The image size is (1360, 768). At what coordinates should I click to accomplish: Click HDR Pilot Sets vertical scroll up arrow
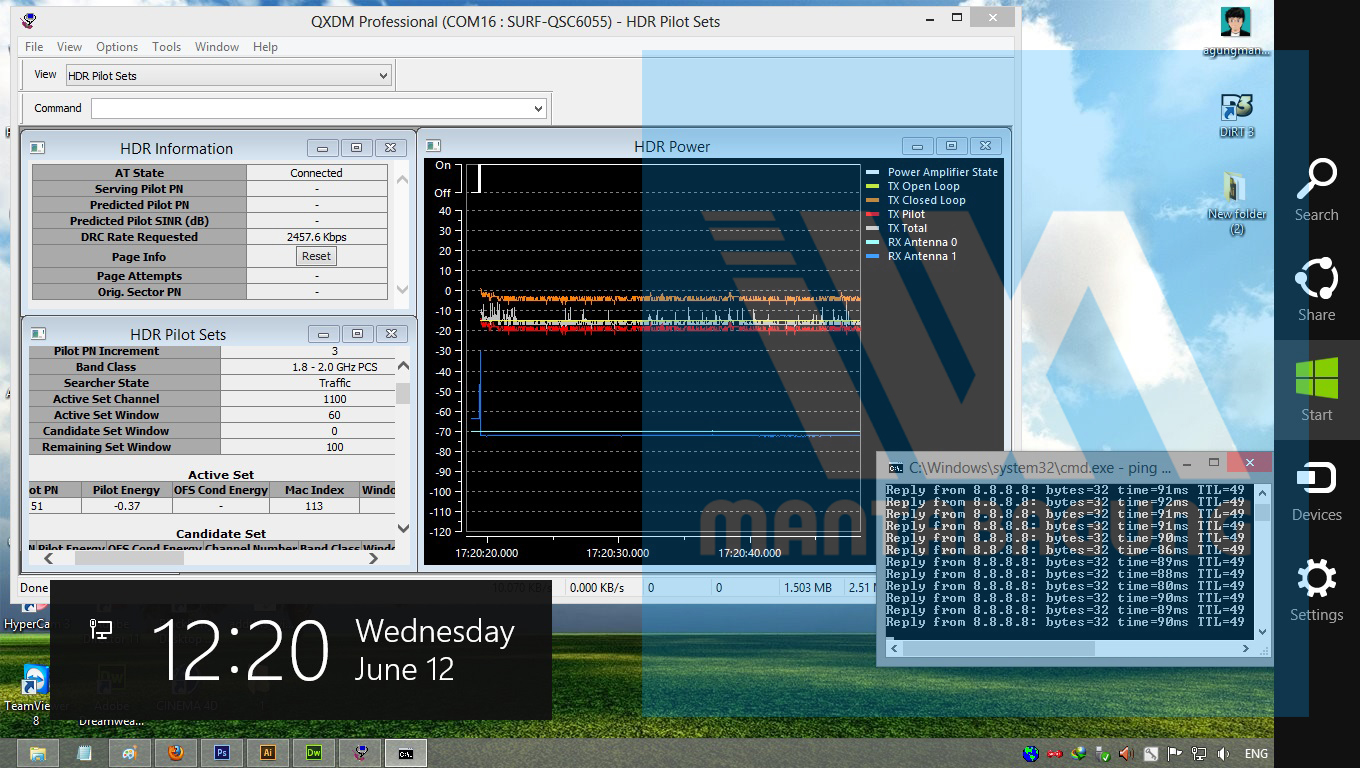coord(403,367)
